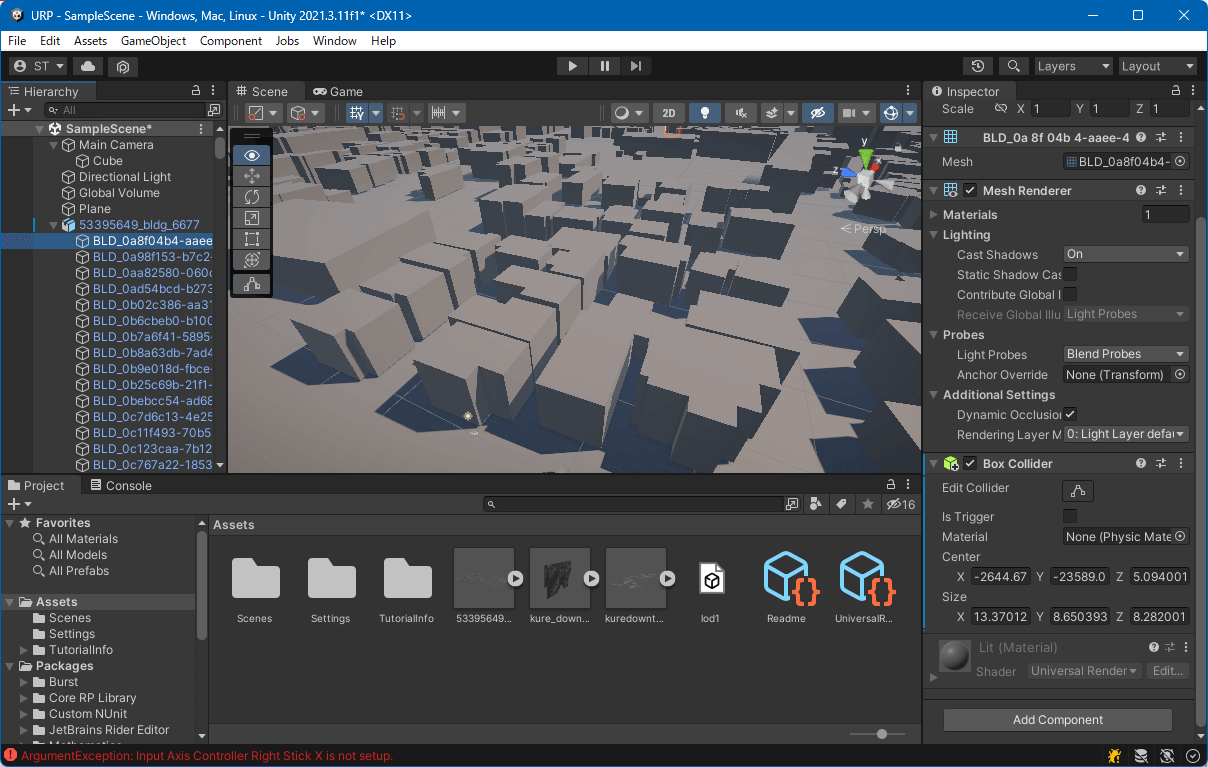Open the cloud services button
Image resolution: width=1208 pixels, height=767 pixels.
click(x=87, y=66)
